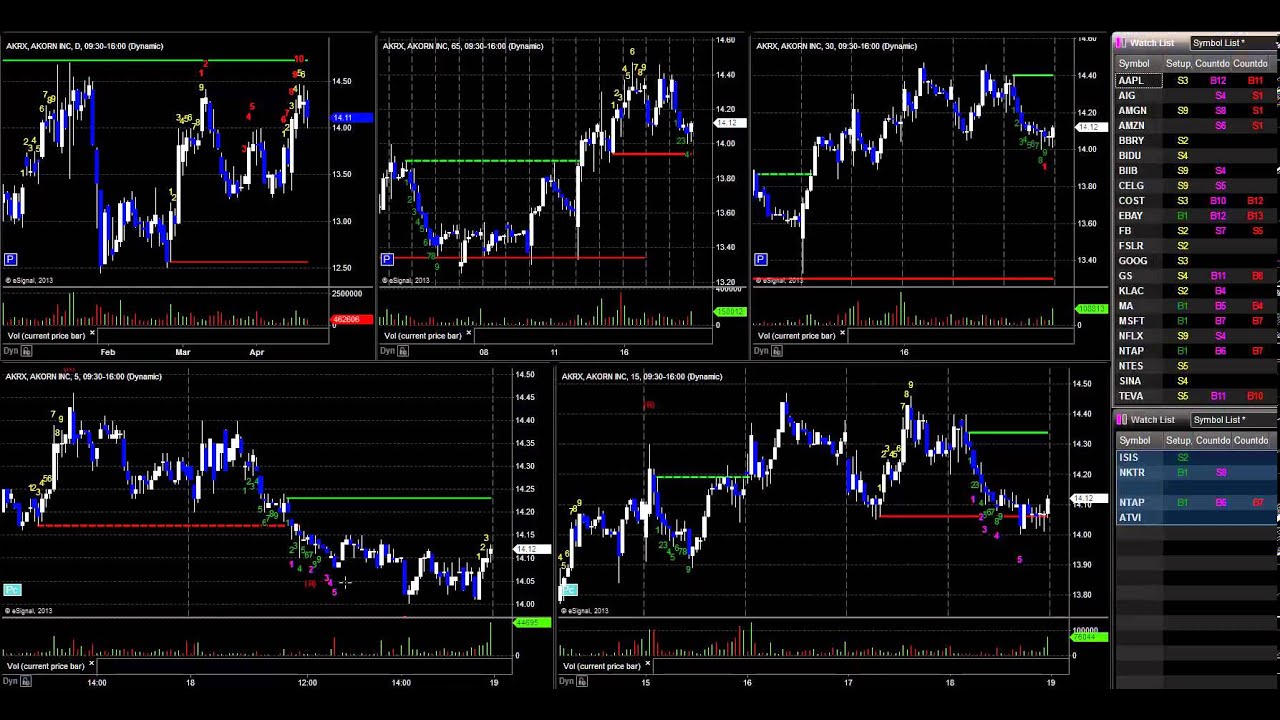Click the 15-minute chart title AKRX, AKORN INC, 15

(642, 377)
